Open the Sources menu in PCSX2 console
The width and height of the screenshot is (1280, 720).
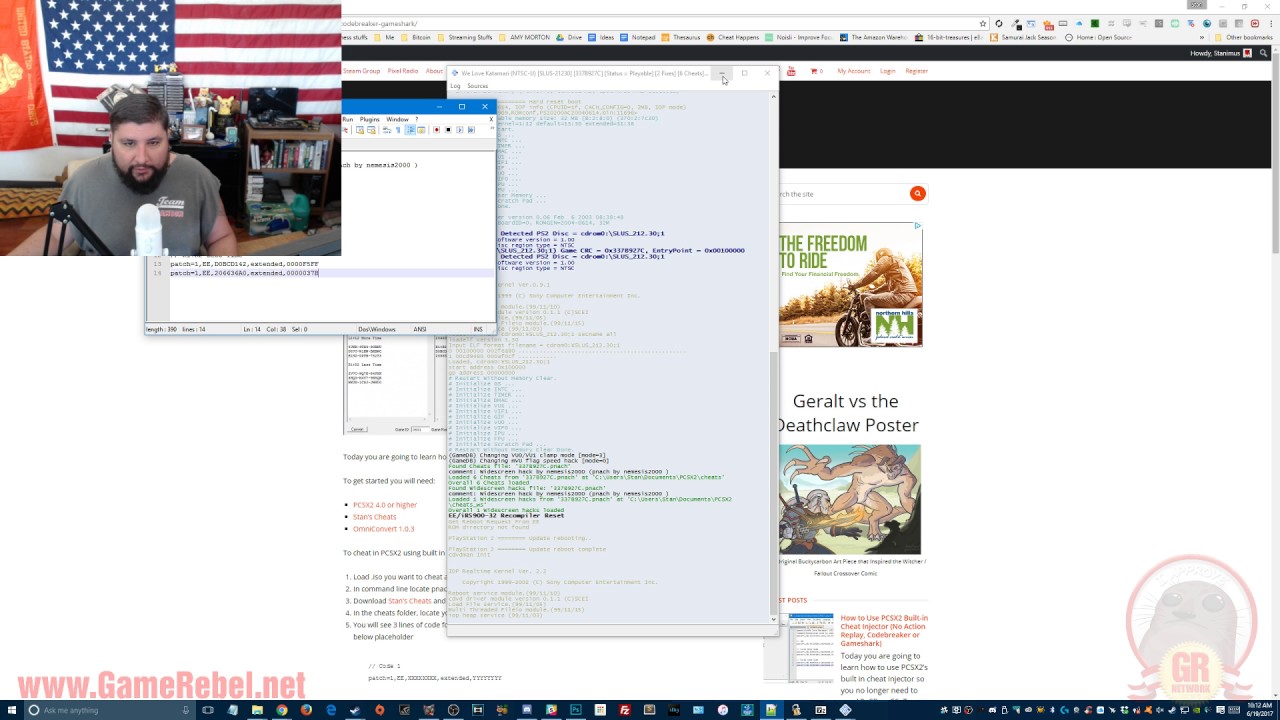[x=477, y=86]
